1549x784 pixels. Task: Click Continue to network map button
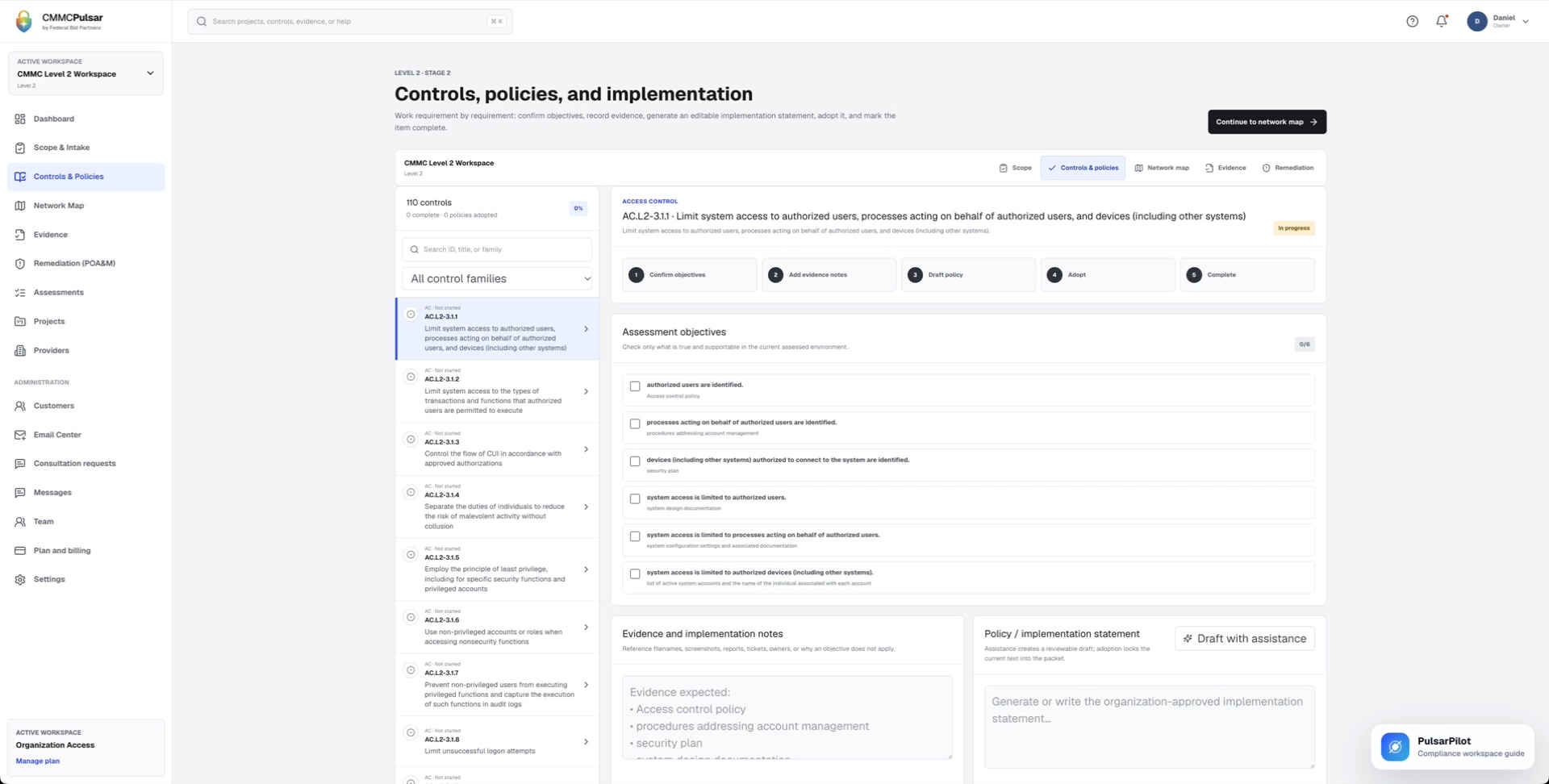[x=1267, y=122]
